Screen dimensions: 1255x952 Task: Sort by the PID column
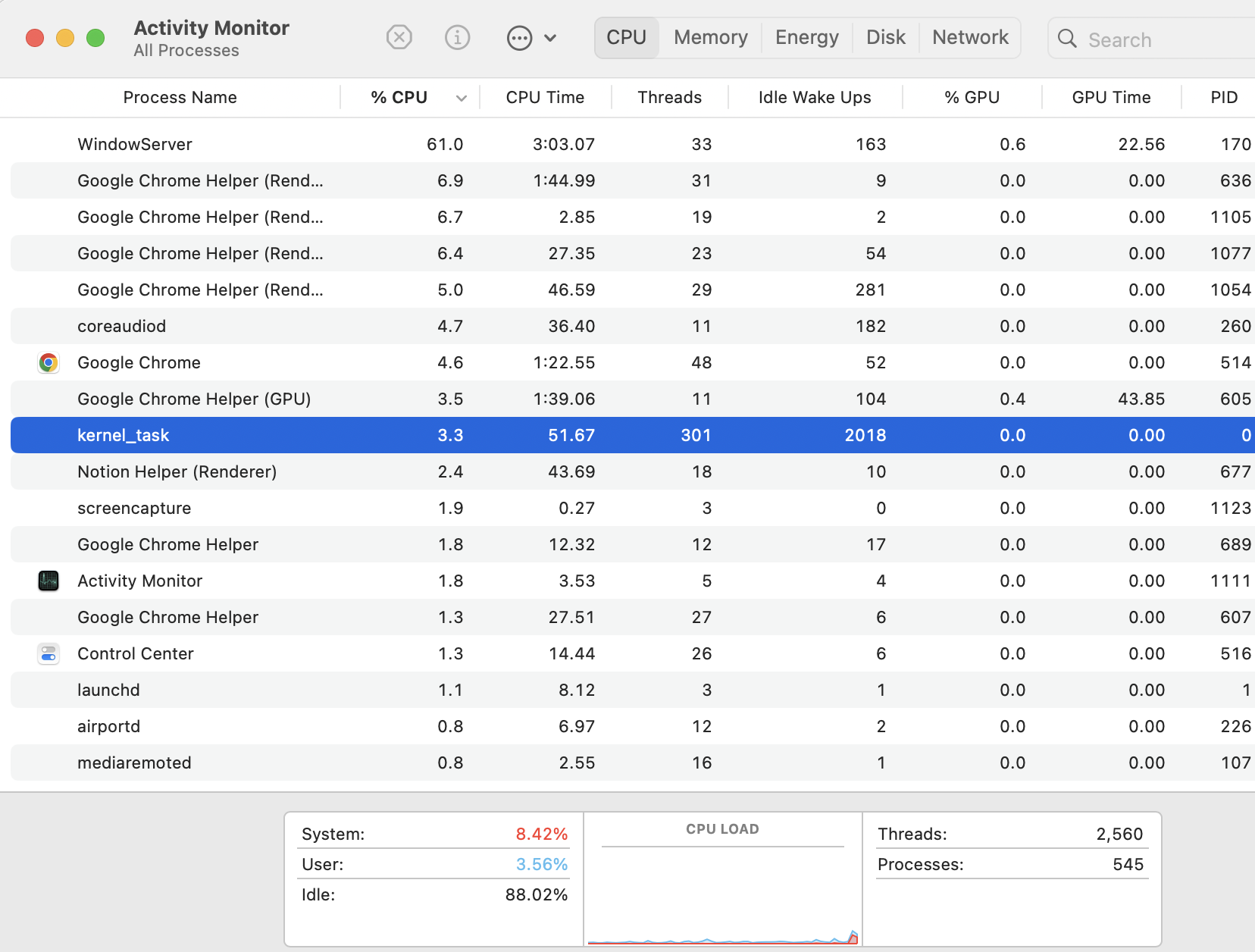(x=1224, y=98)
